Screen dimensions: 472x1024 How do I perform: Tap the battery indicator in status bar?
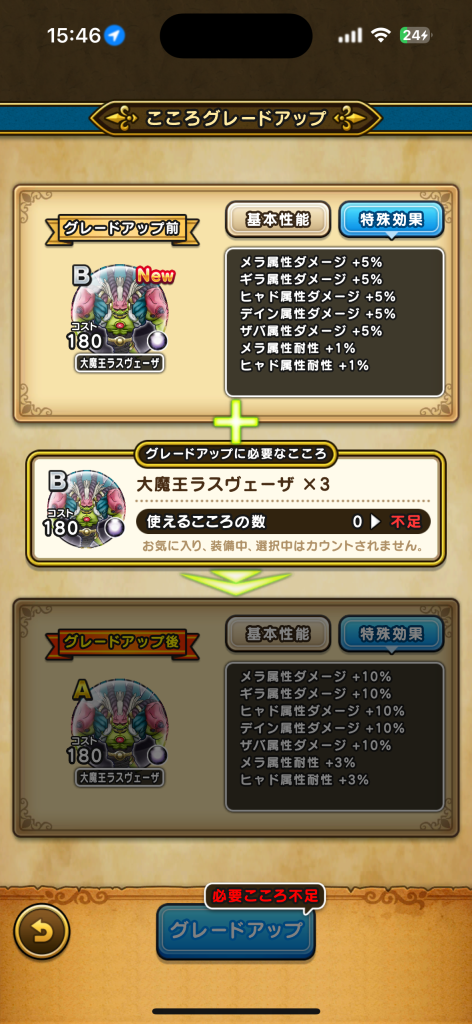pos(417,35)
